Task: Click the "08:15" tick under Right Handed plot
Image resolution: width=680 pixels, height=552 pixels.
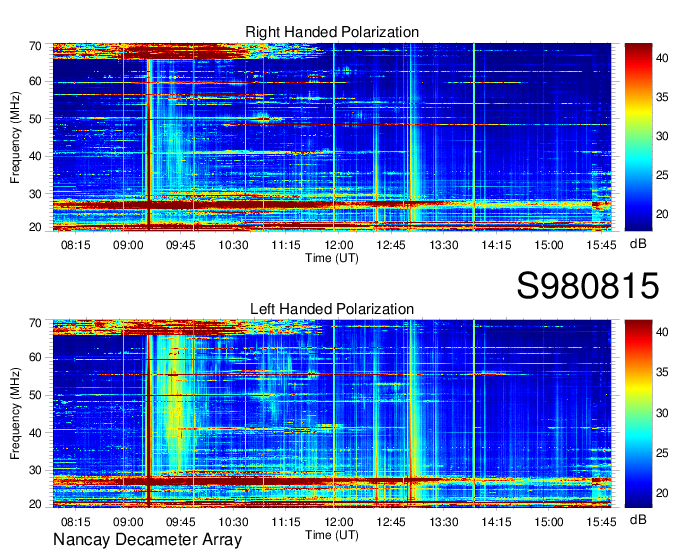Action: coord(75,245)
